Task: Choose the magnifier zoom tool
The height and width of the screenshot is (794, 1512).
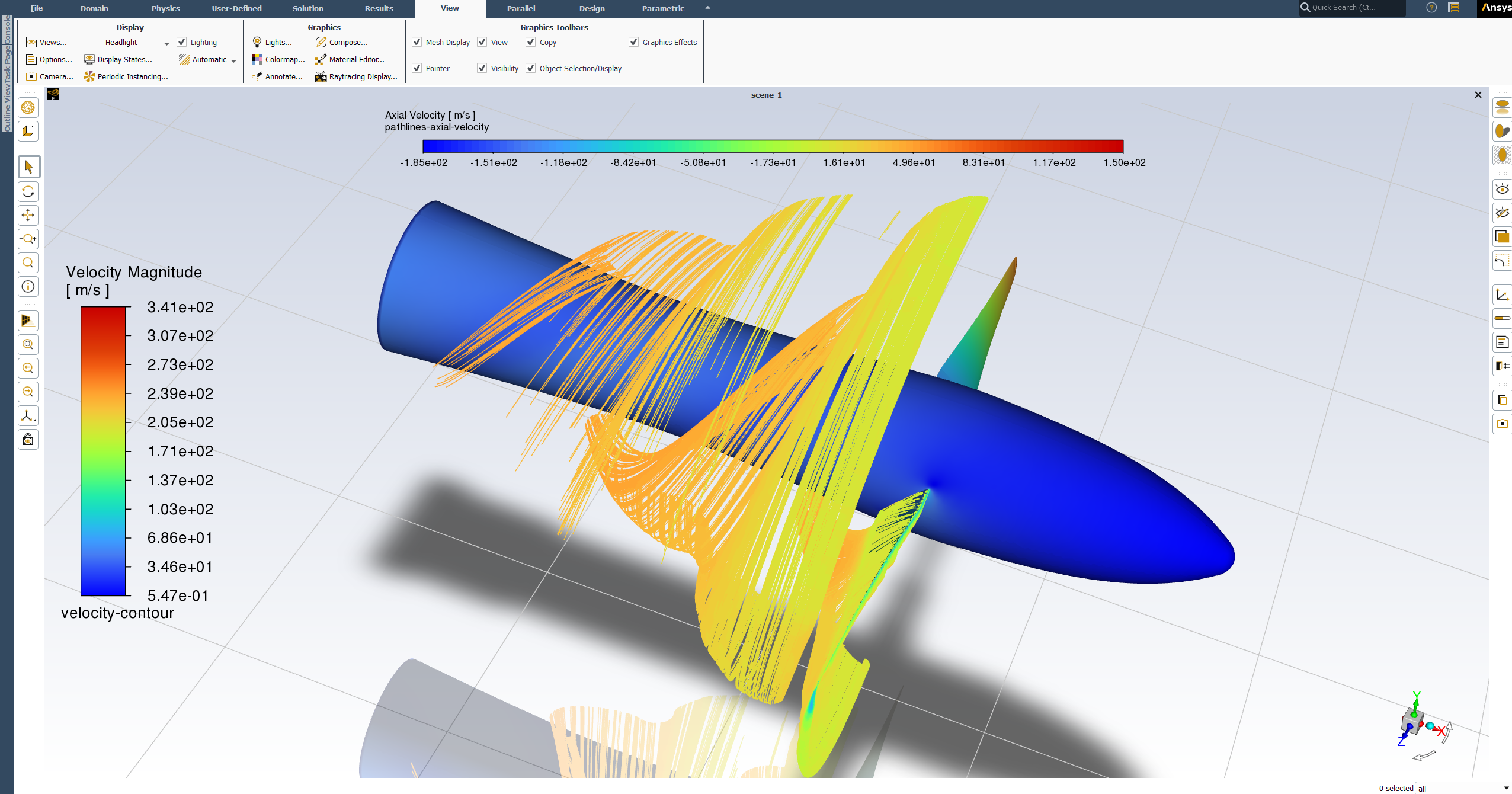Action: click(28, 262)
